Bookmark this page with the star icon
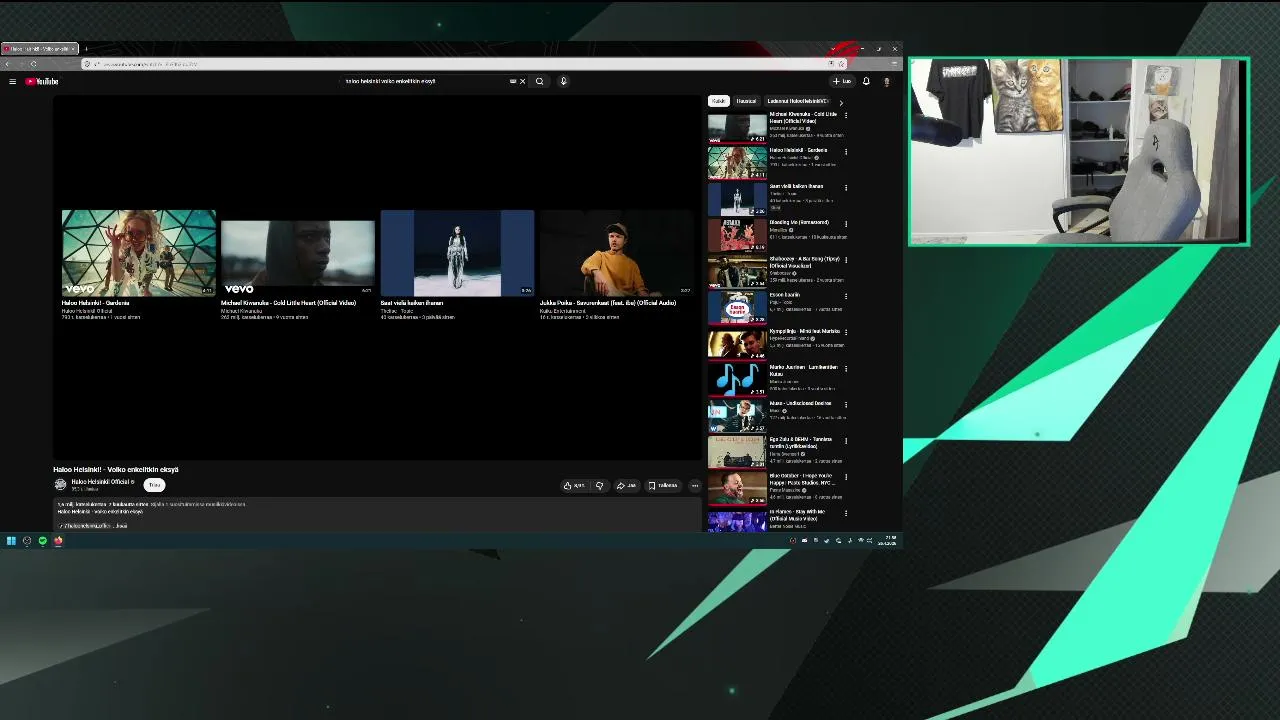 pyautogui.click(x=841, y=64)
